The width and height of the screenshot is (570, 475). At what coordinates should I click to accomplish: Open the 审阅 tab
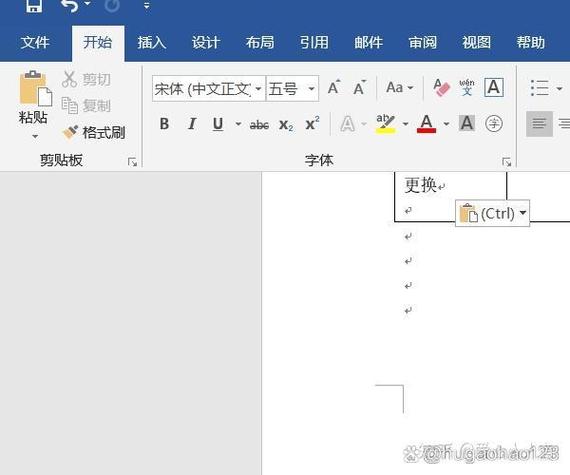tap(422, 43)
